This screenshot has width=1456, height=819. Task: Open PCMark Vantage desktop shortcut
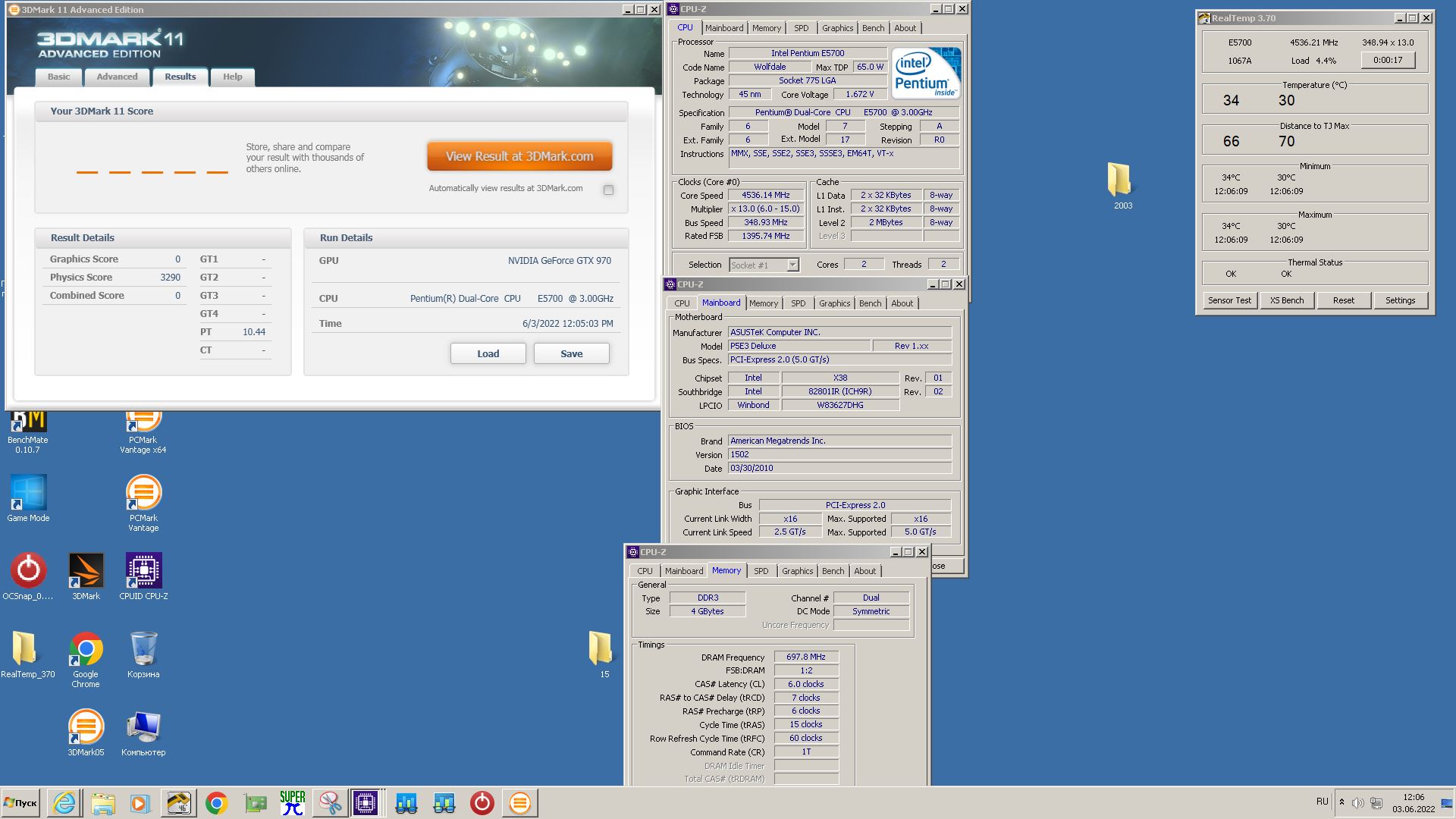pos(143,503)
